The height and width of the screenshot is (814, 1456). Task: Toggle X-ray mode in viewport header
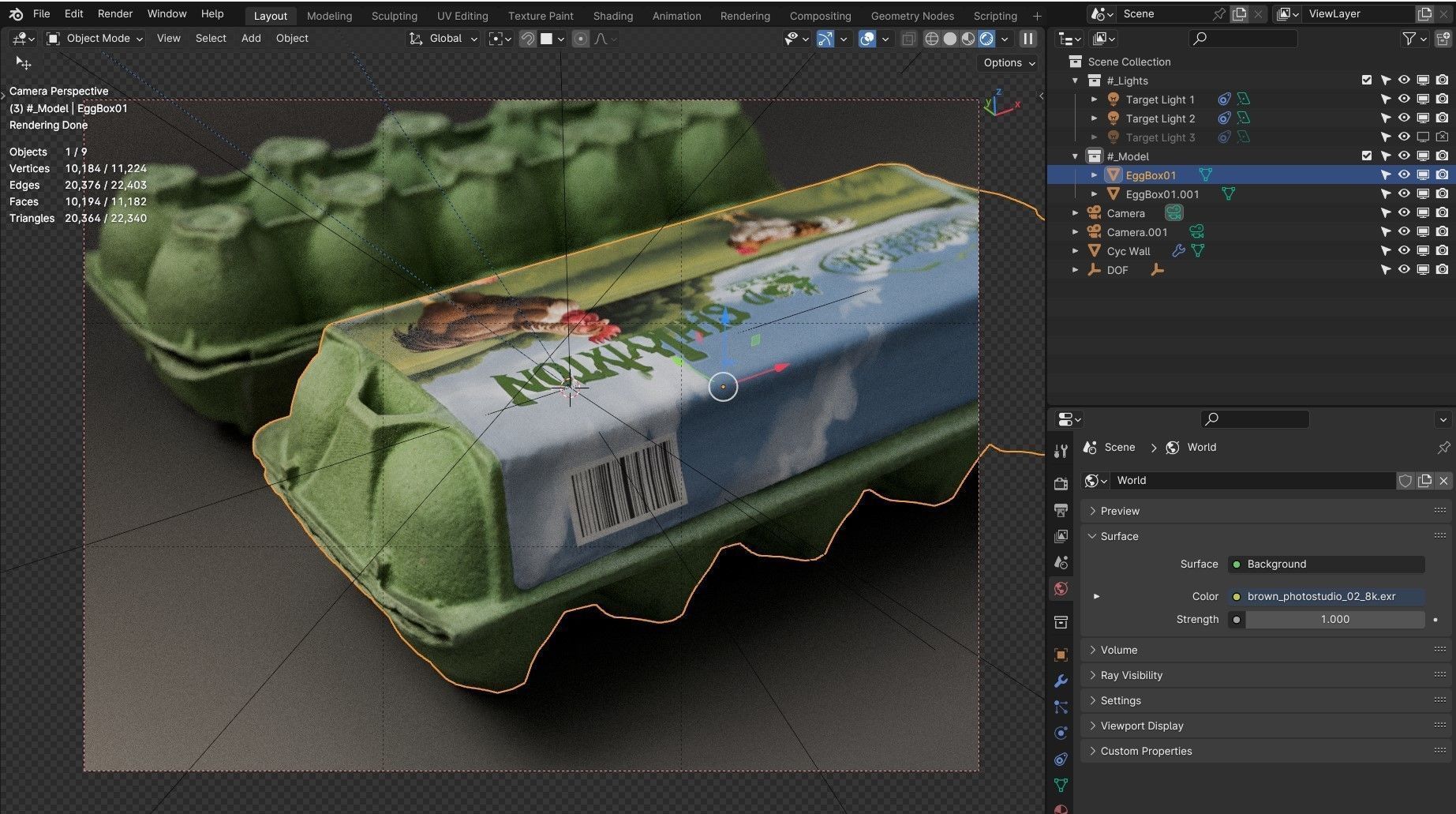[908, 39]
